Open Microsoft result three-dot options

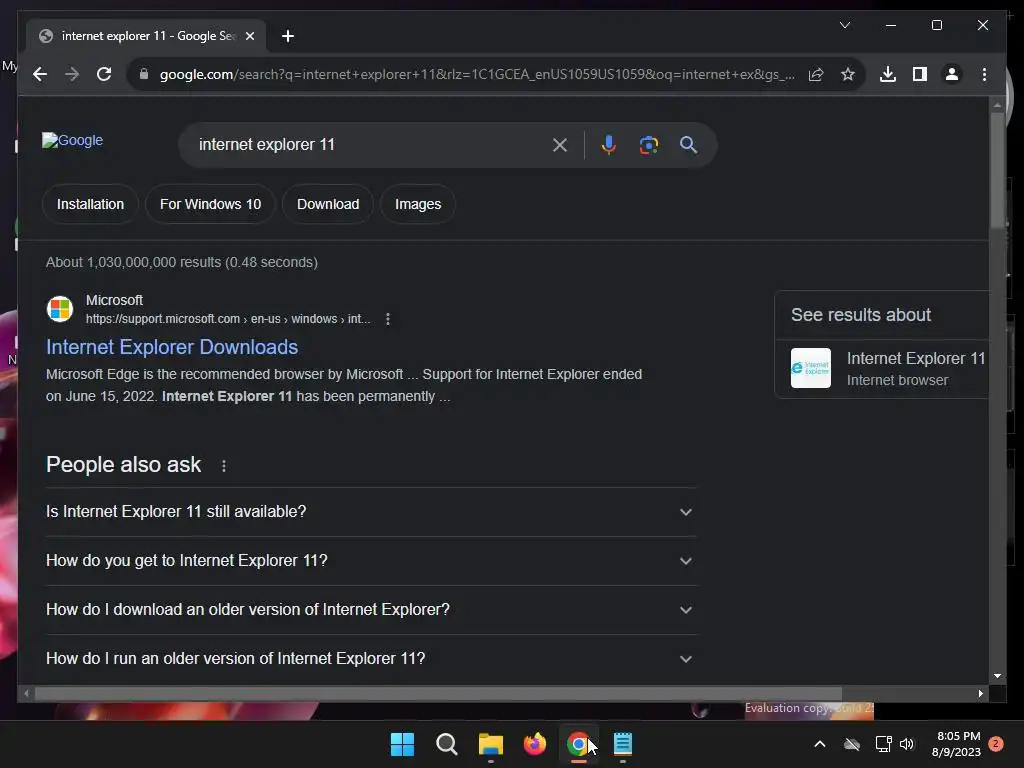[388, 319]
